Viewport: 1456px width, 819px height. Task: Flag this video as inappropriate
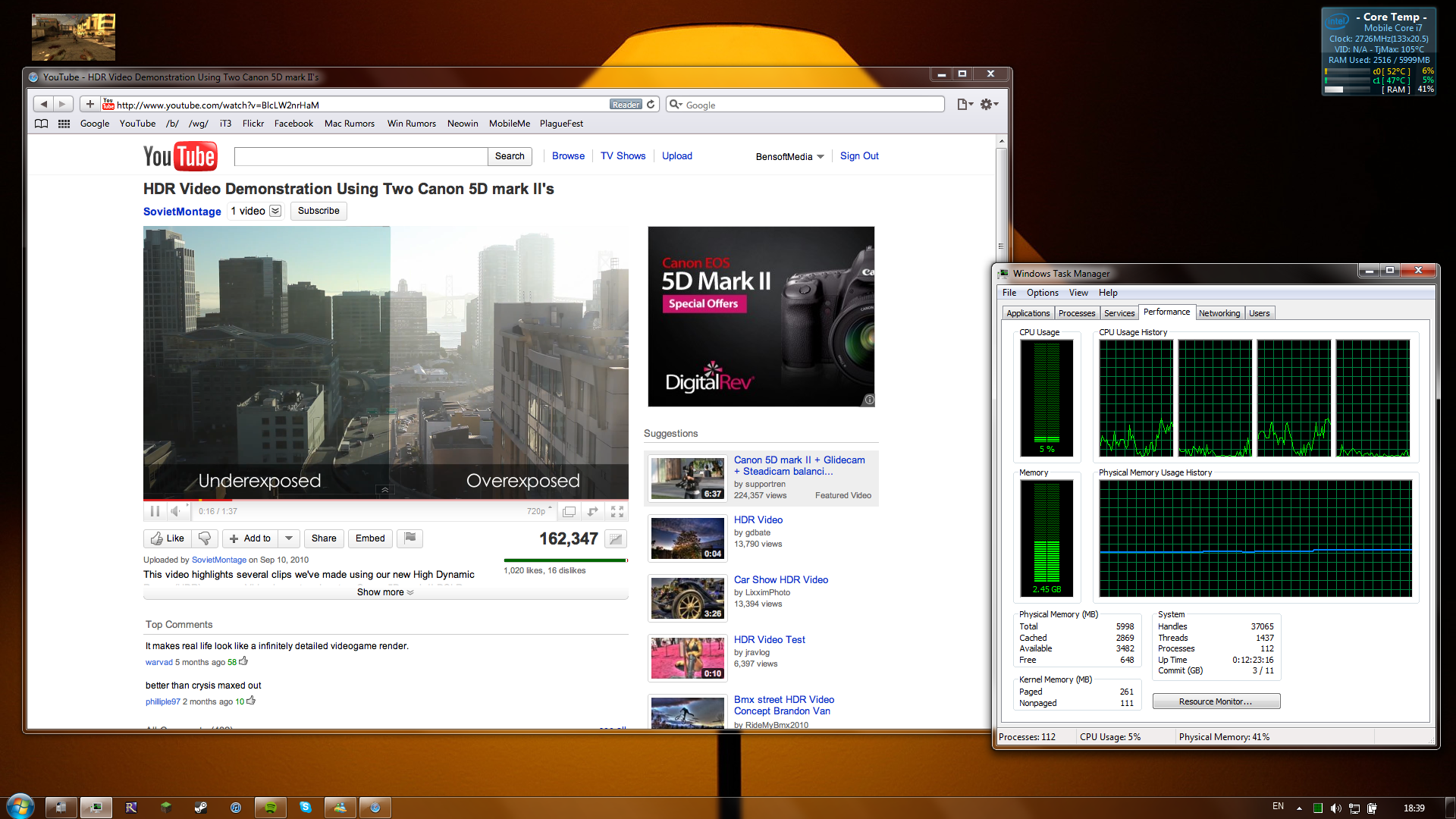point(410,538)
